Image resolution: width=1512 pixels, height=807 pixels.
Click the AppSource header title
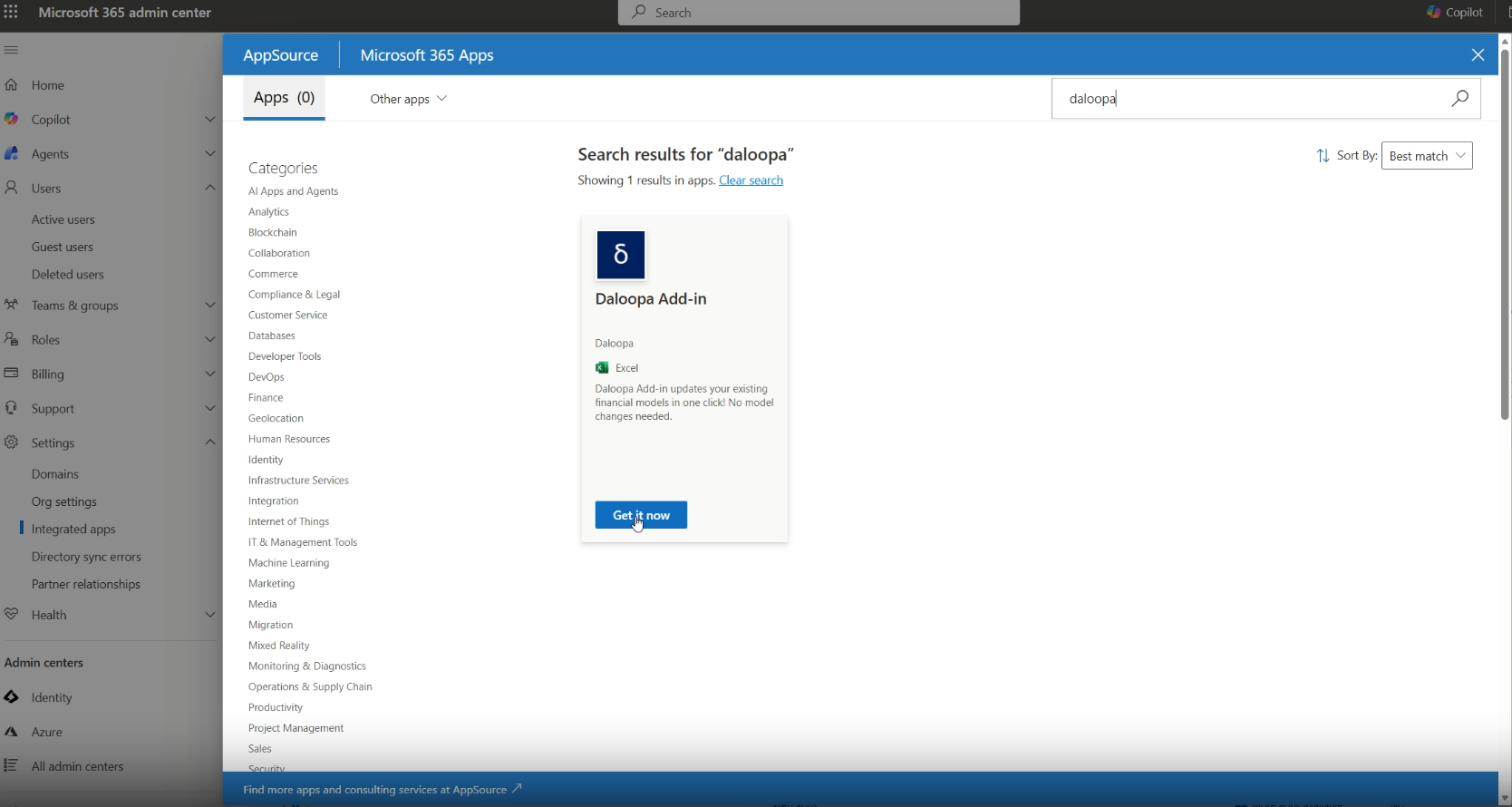pyautogui.click(x=280, y=55)
